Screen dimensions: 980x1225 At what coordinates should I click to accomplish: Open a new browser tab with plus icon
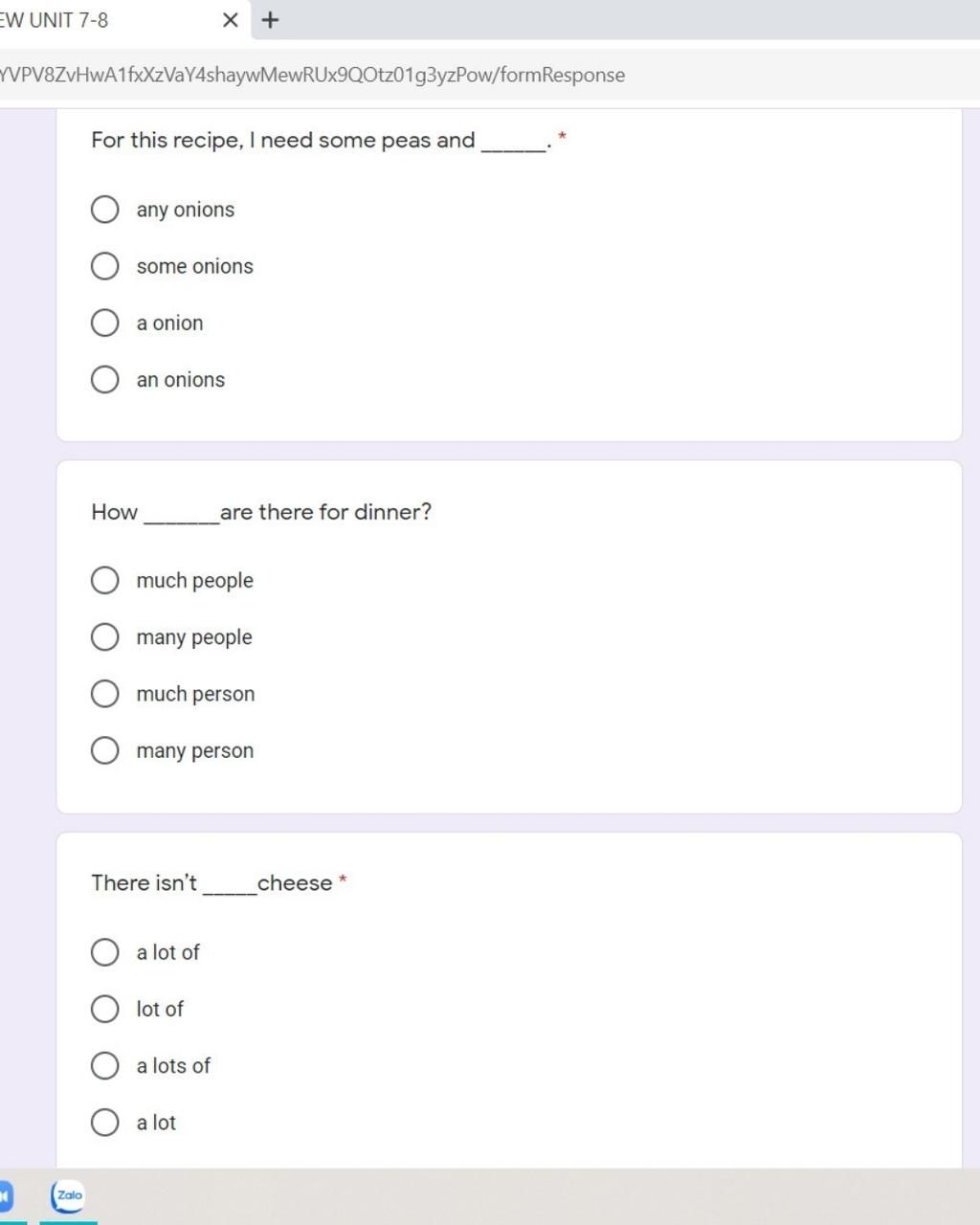tap(271, 20)
